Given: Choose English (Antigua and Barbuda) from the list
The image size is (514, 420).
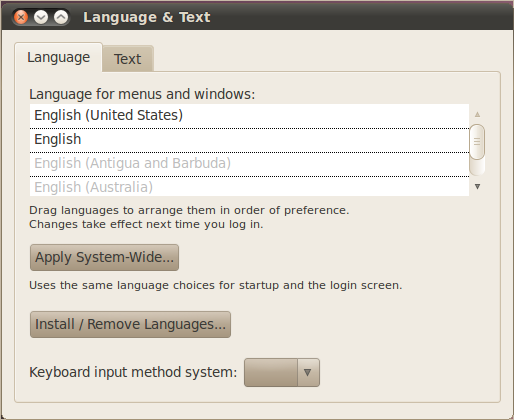Looking at the screenshot, I should coord(249,164).
